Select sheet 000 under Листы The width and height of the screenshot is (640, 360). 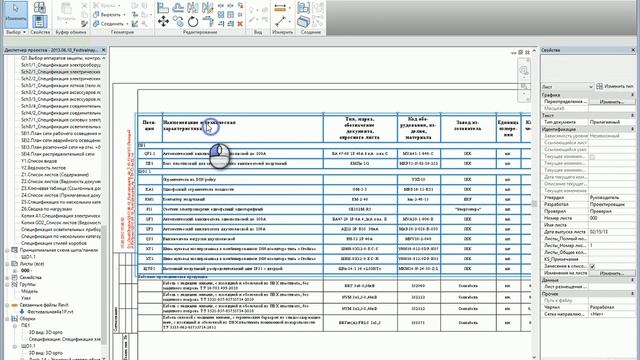[x=26, y=271]
